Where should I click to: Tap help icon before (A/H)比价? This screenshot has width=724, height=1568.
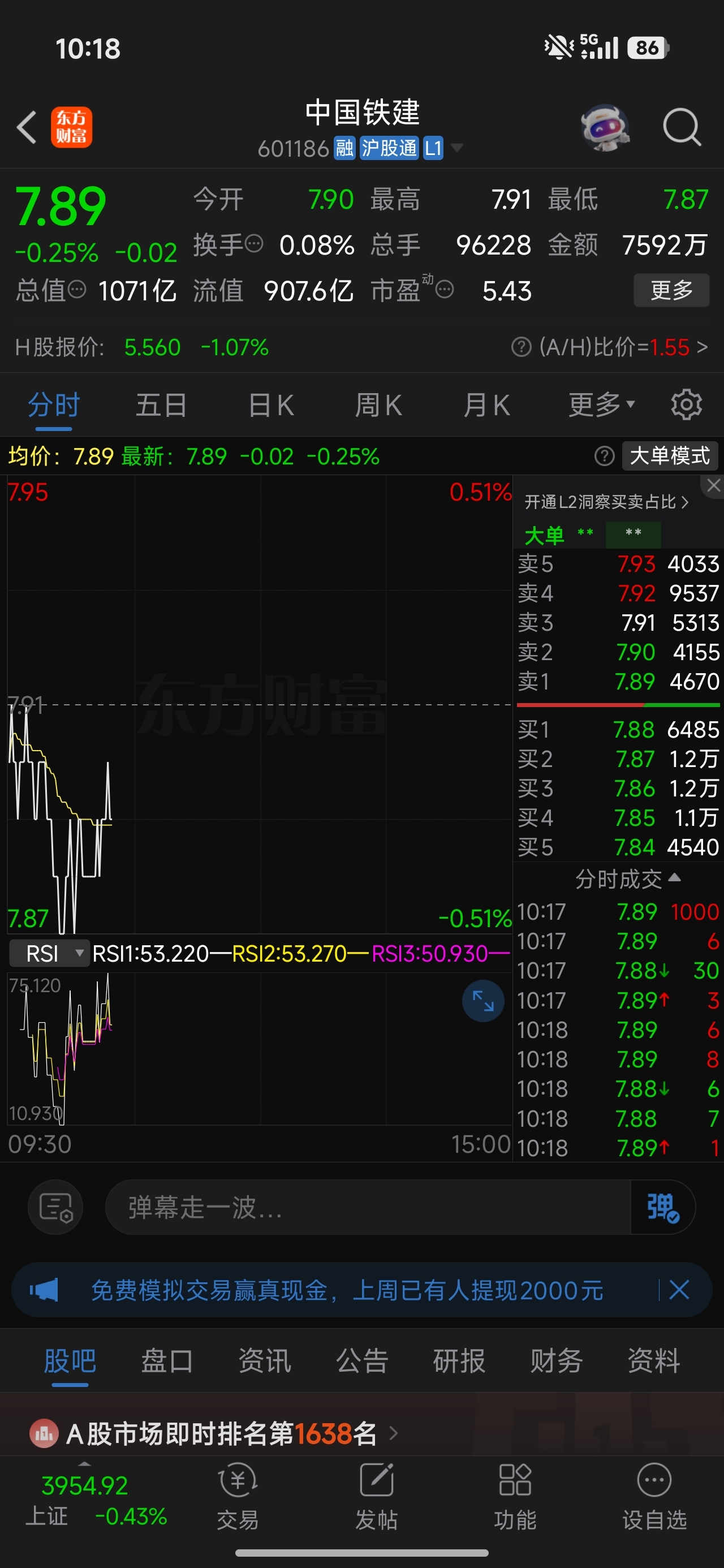(522, 347)
